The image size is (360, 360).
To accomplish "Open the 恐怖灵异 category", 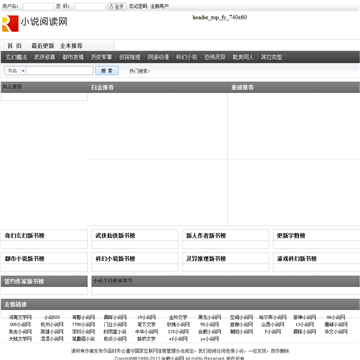I will click(x=215, y=57).
